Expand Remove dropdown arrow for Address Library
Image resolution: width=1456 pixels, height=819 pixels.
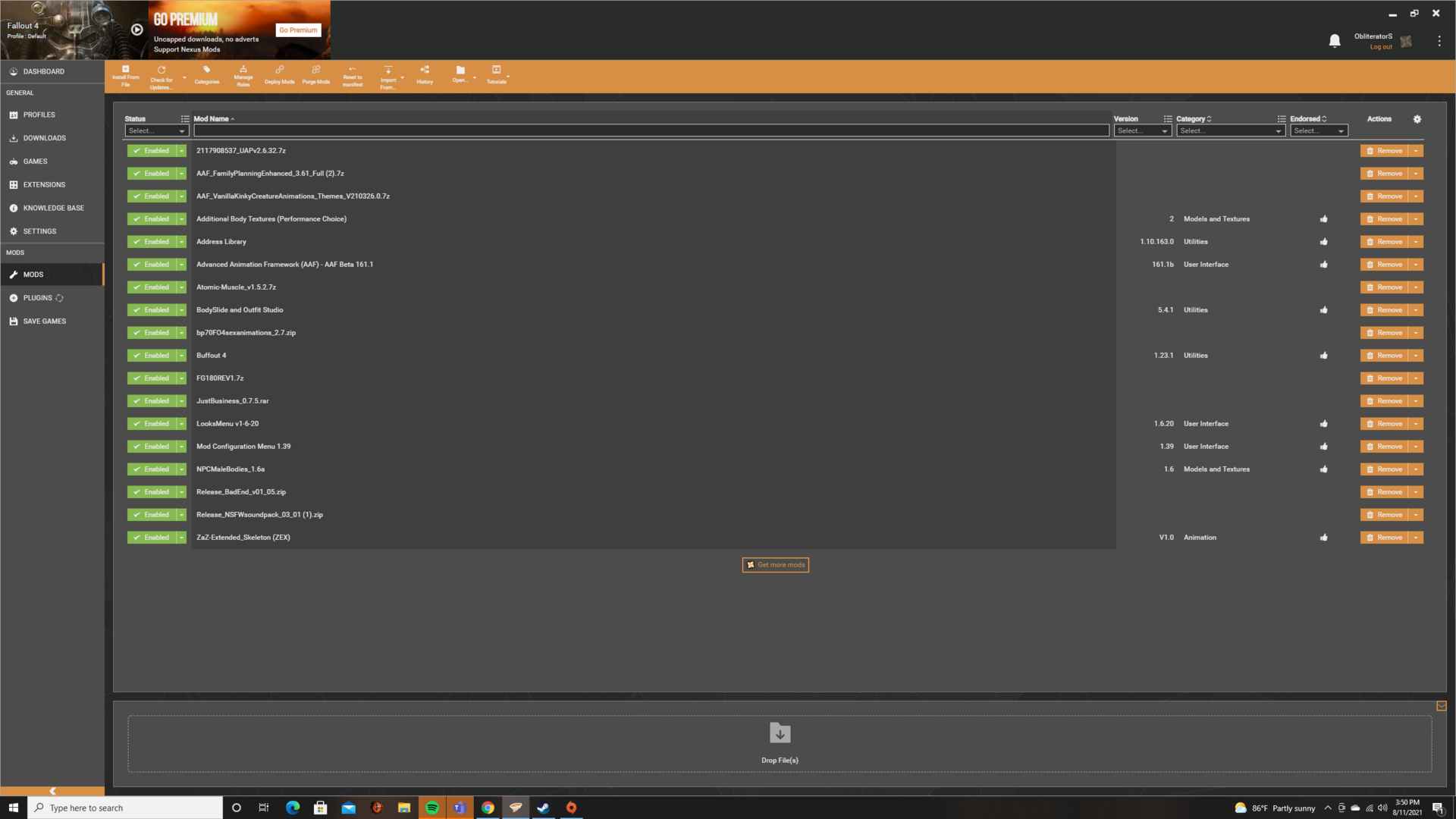(1416, 242)
